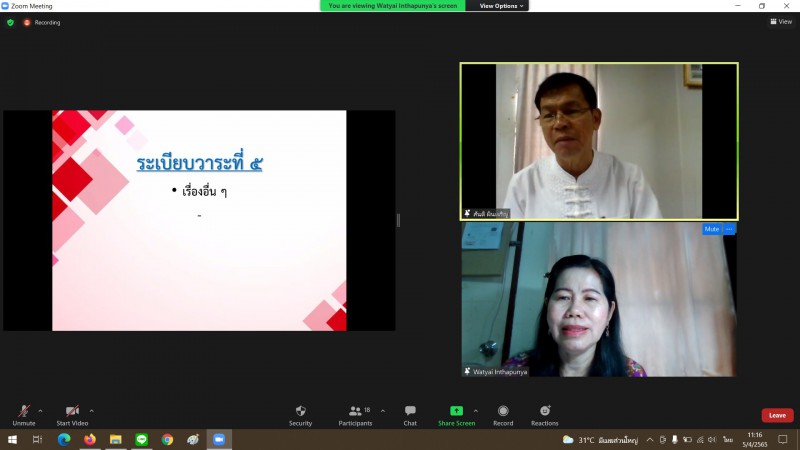The image size is (800, 450).
Task: Launch Microsoft Edge from taskbar
Action: click(x=64, y=439)
